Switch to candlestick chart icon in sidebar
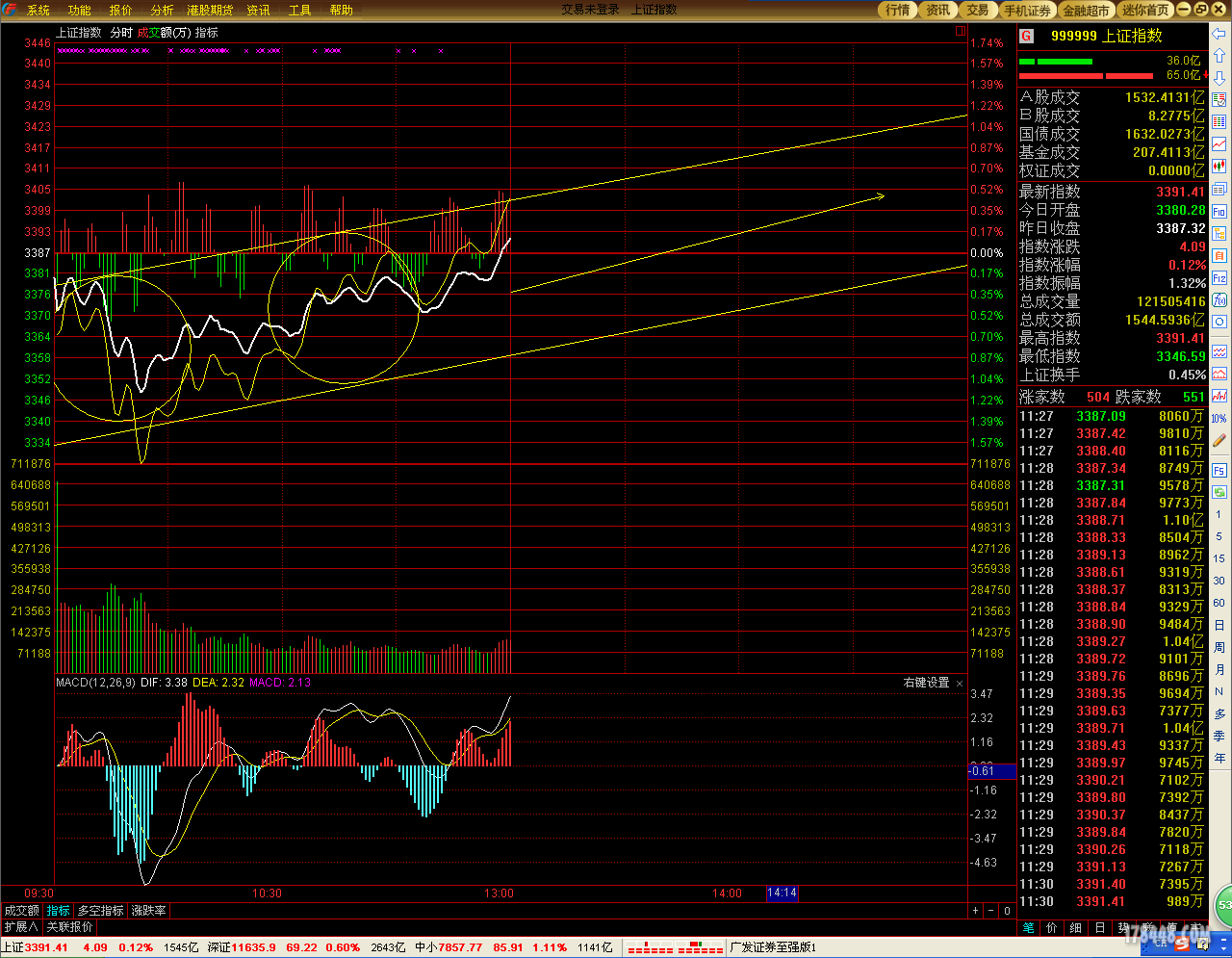 click(x=1219, y=167)
